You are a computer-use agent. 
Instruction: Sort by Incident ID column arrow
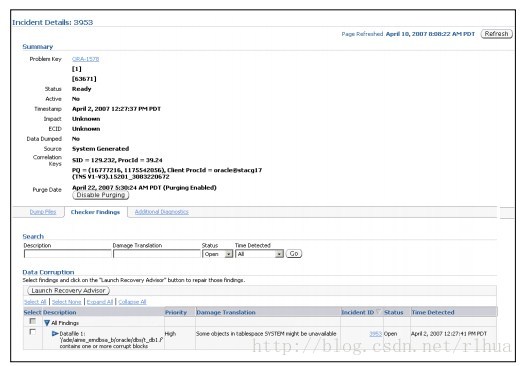pyautogui.click(x=378, y=312)
